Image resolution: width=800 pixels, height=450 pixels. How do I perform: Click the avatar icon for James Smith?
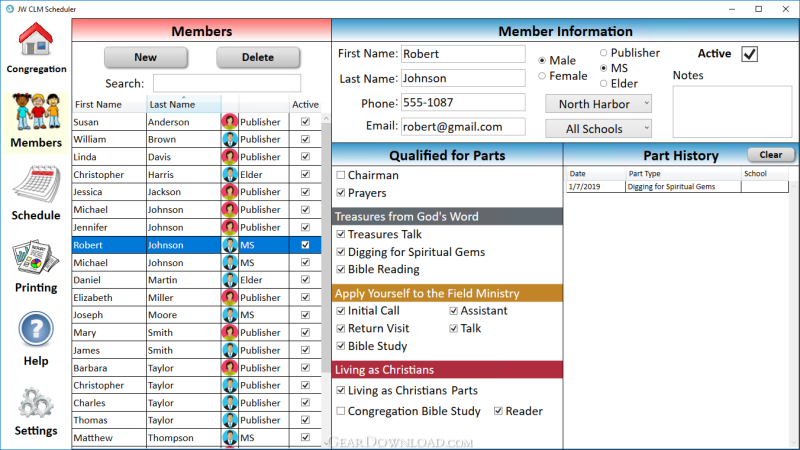point(230,350)
